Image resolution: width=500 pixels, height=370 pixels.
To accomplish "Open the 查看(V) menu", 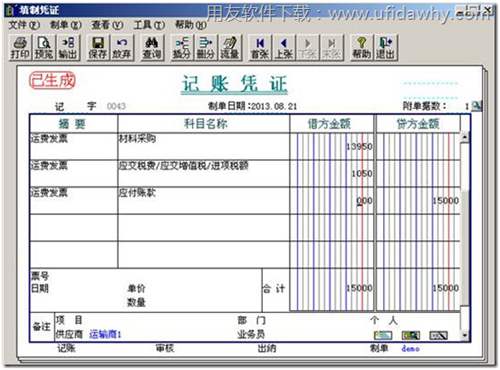I will [107, 25].
